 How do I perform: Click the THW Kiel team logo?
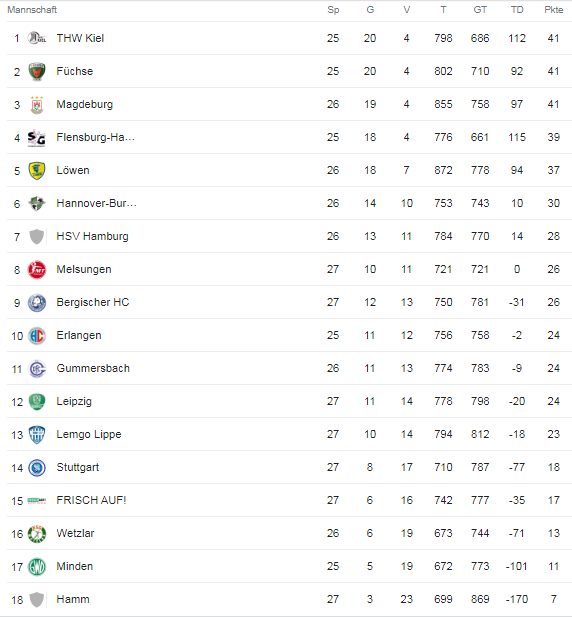coord(37,38)
